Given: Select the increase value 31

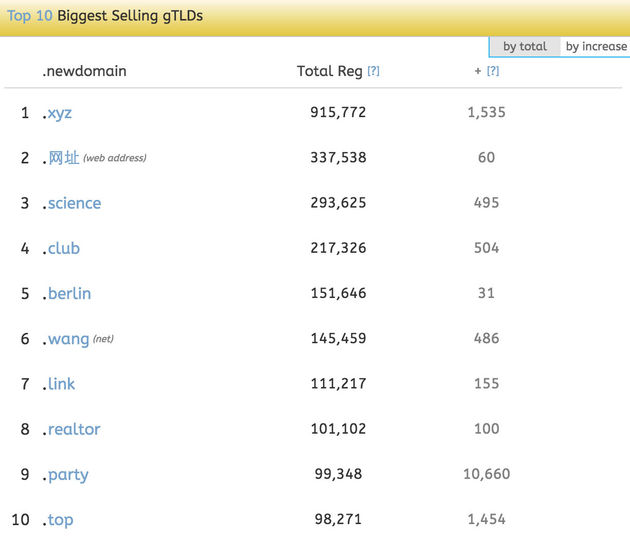Looking at the screenshot, I should 486,293.
